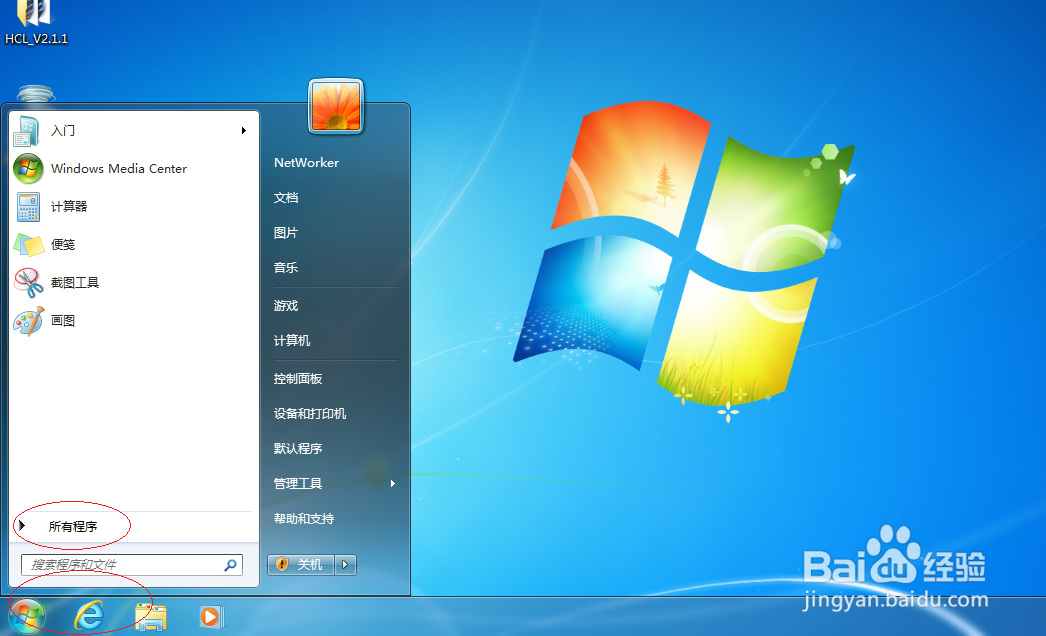Viewport: 1046px width, 636px height.
Task: Open the NetWorker user folder
Action: coord(306,162)
